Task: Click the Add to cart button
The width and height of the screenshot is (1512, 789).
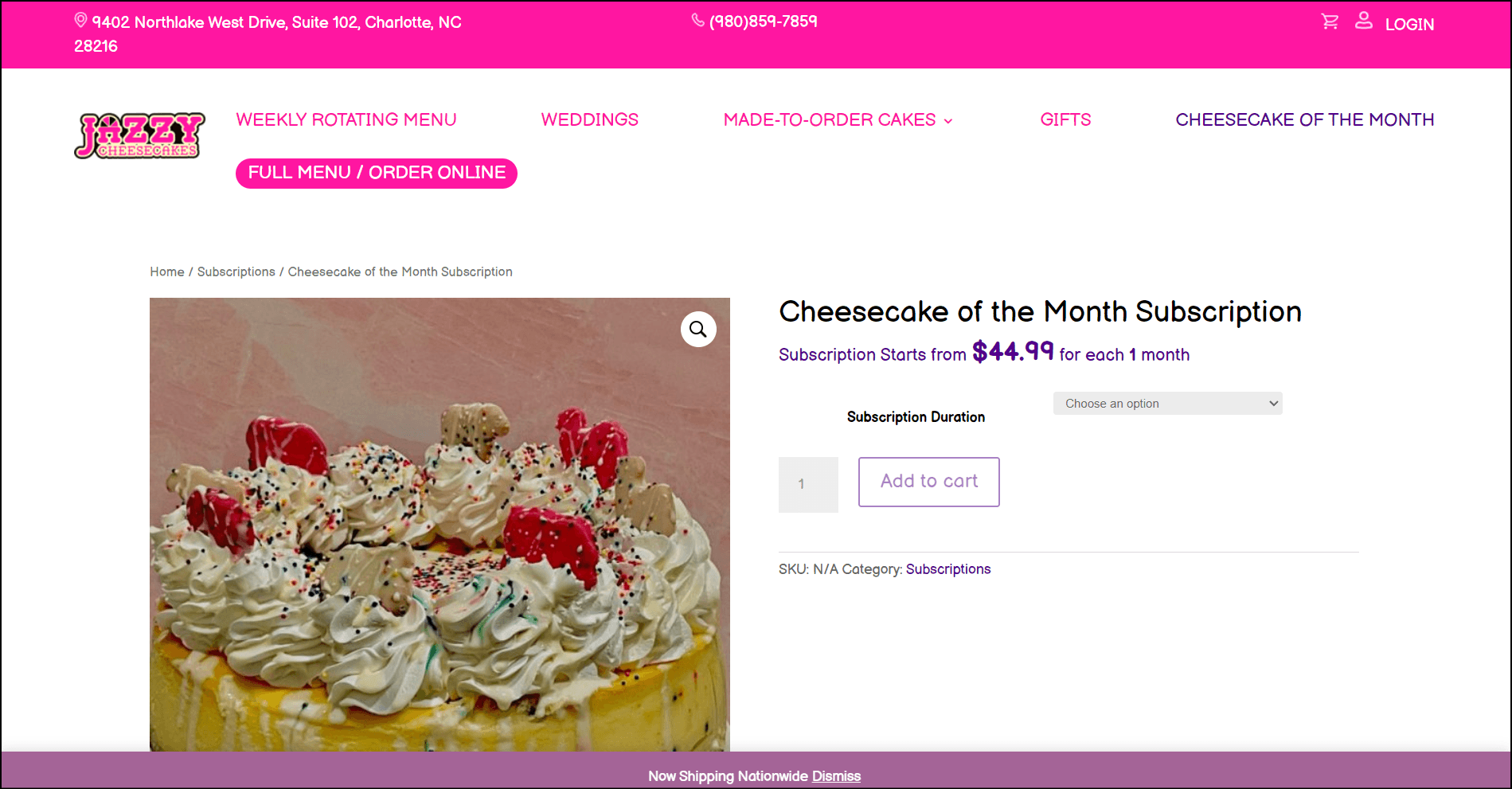Action: pos(928,481)
